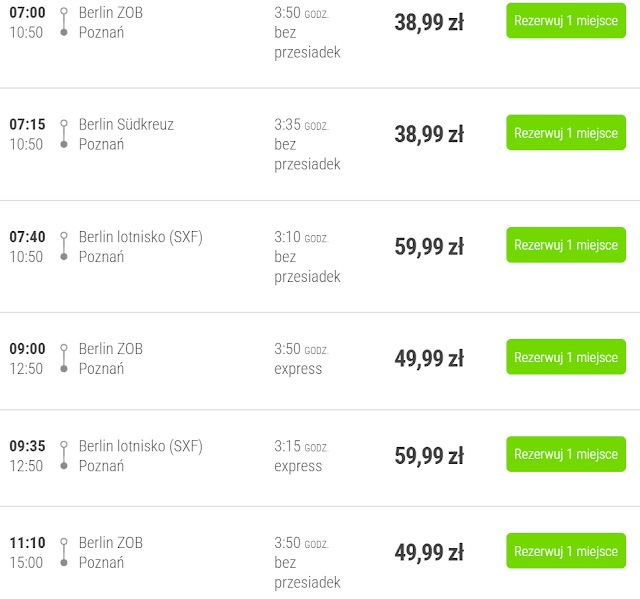
Task: Click the 3:10 godz. trip duration
Action: [301, 237]
